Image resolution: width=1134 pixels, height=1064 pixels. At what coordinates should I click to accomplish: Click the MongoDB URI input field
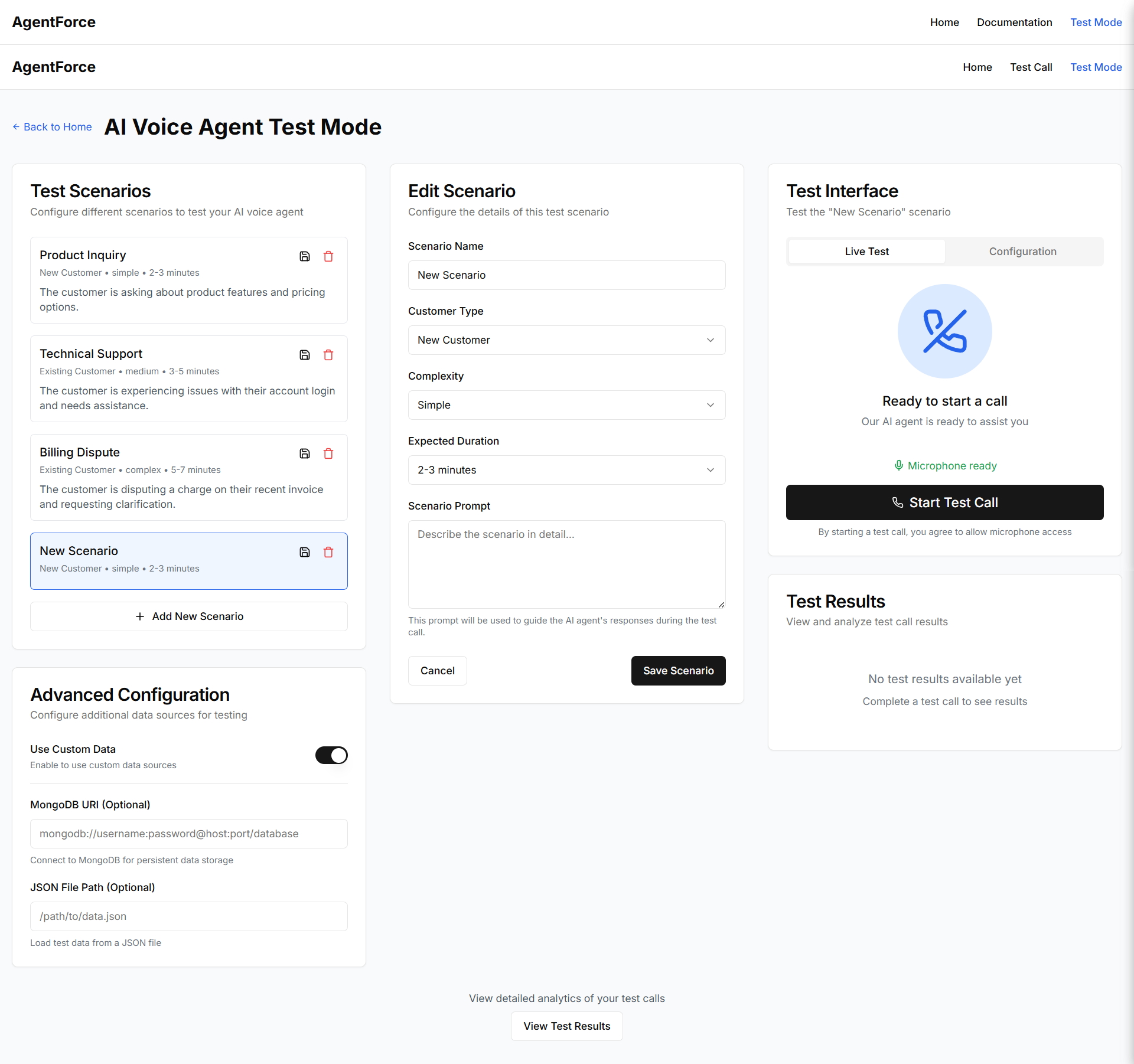(189, 834)
